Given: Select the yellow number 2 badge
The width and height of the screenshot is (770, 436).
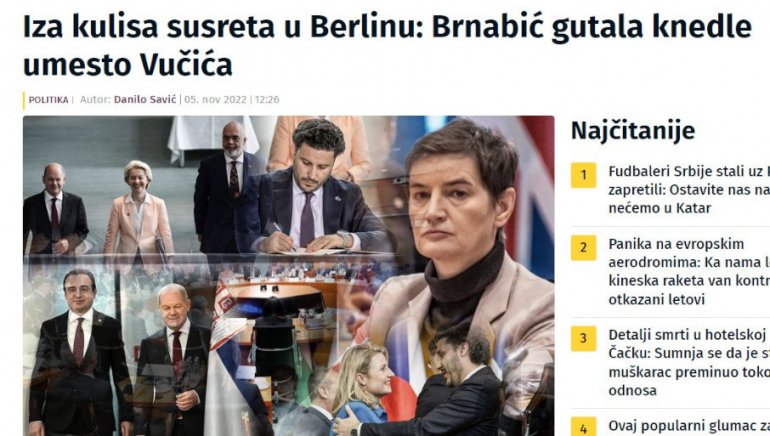Looking at the screenshot, I should pyautogui.click(x=583, y=247).
